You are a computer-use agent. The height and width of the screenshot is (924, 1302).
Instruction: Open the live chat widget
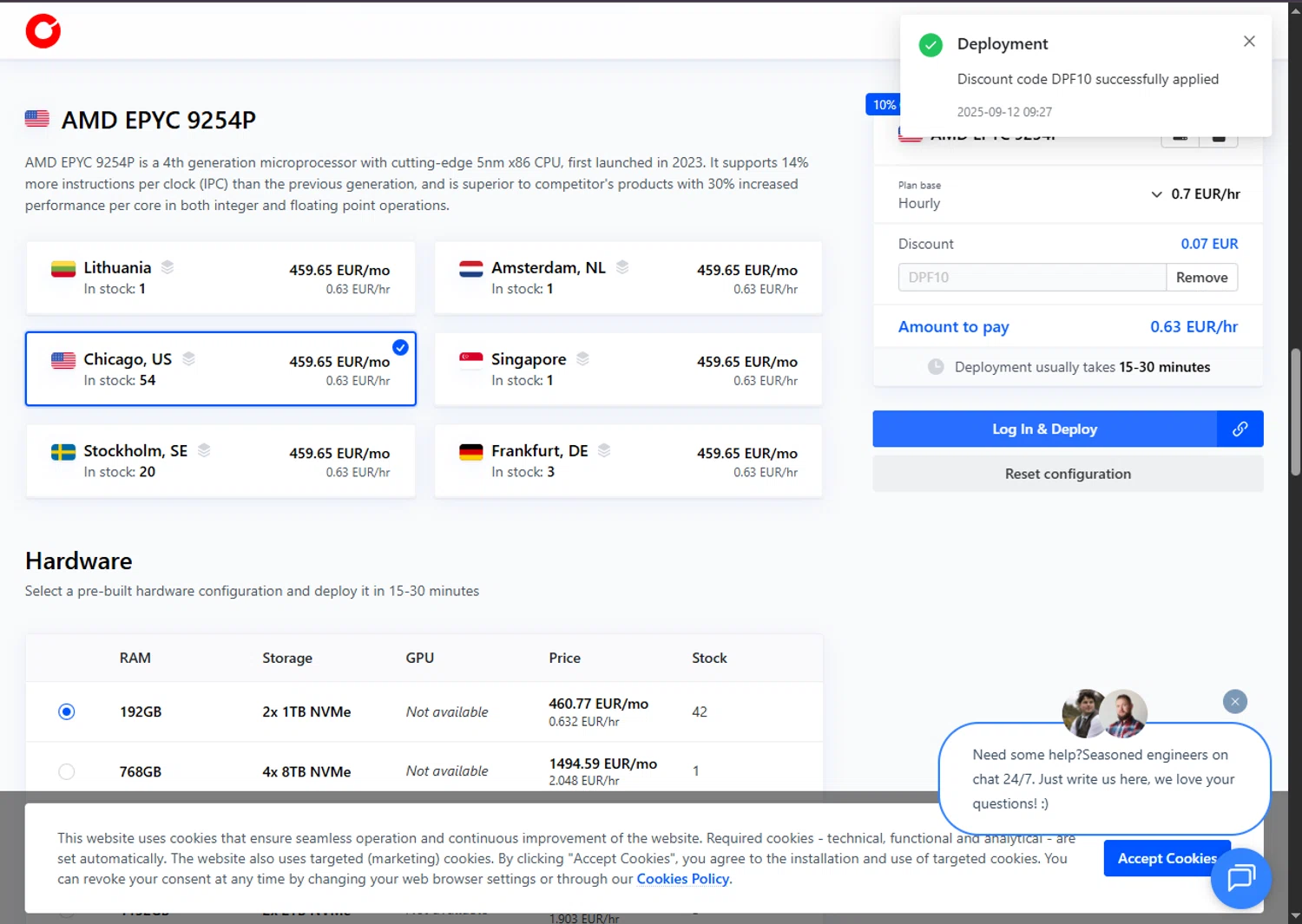click(1240, 878)
